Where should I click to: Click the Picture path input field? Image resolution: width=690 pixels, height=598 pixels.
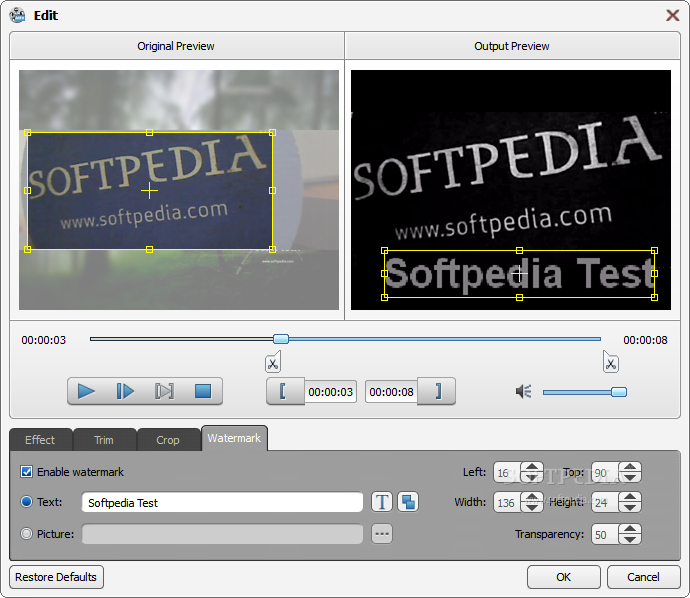pyautogui.click(x=222, y=534)
